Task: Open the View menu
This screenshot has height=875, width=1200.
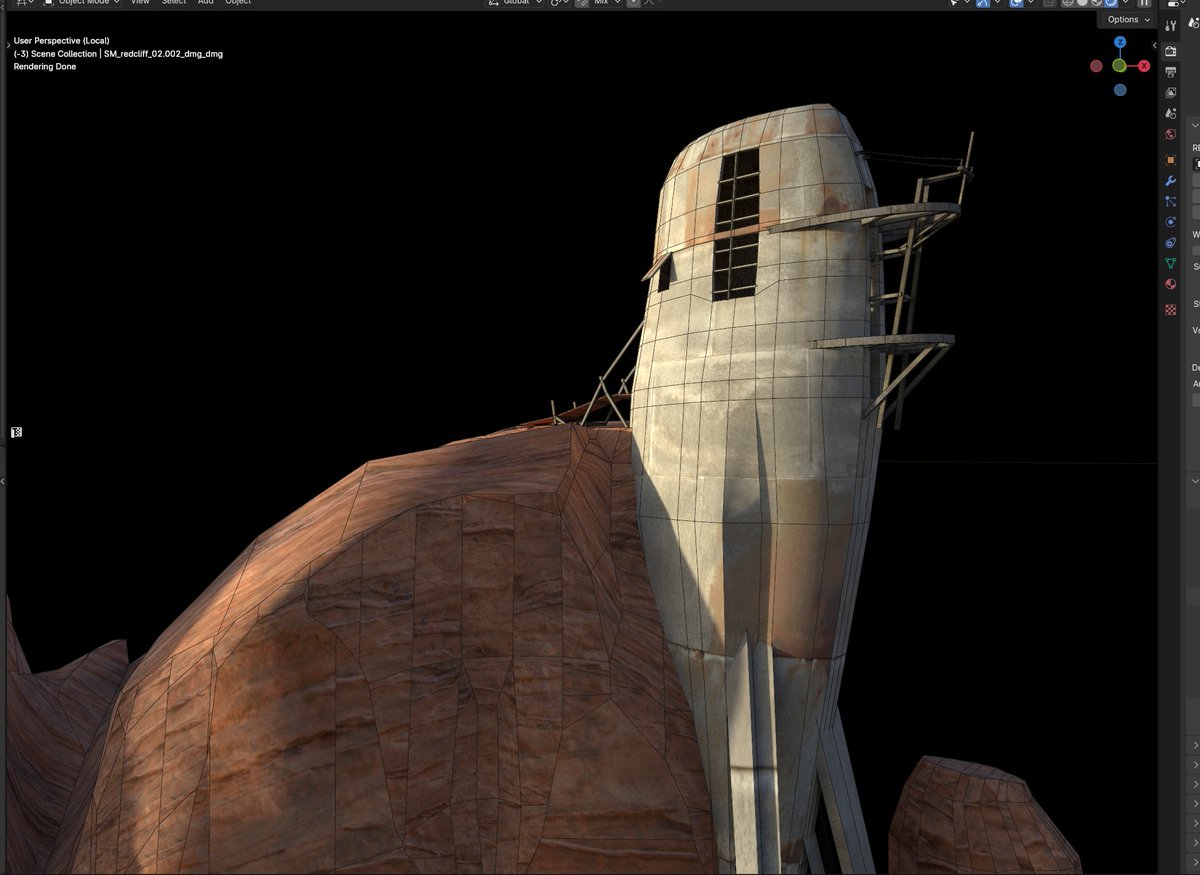Action: click(140, 3)
